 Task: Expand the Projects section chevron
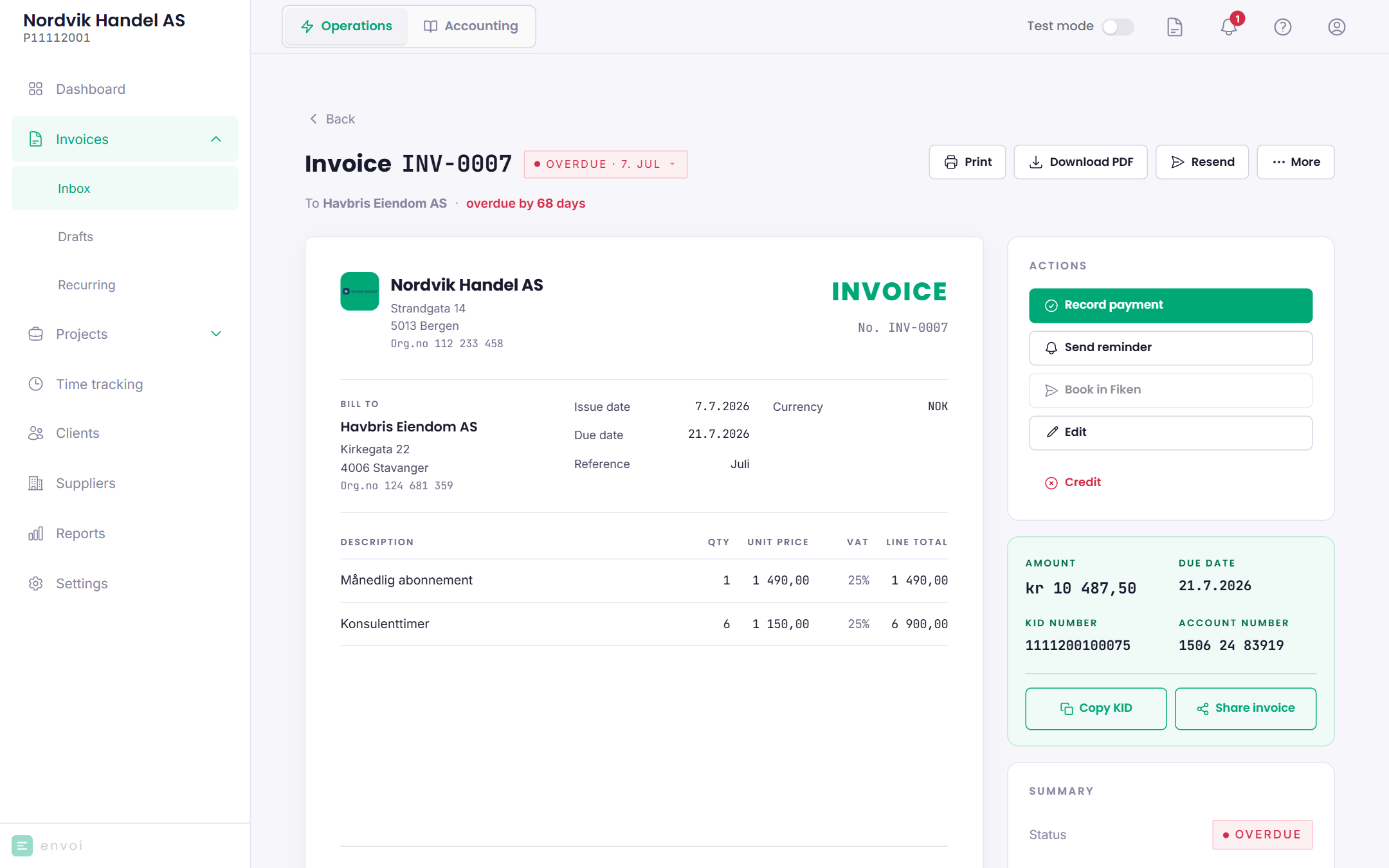(216, 334)
